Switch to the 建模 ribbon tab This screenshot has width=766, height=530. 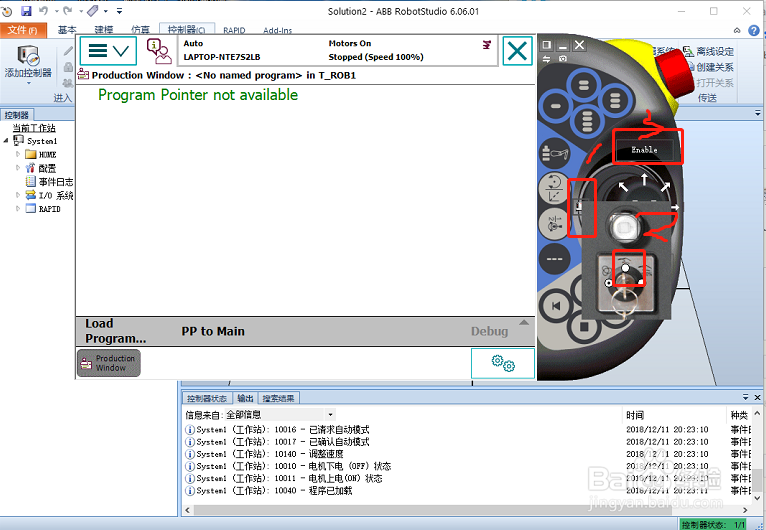pyautogui.click(x=104, y=30)
